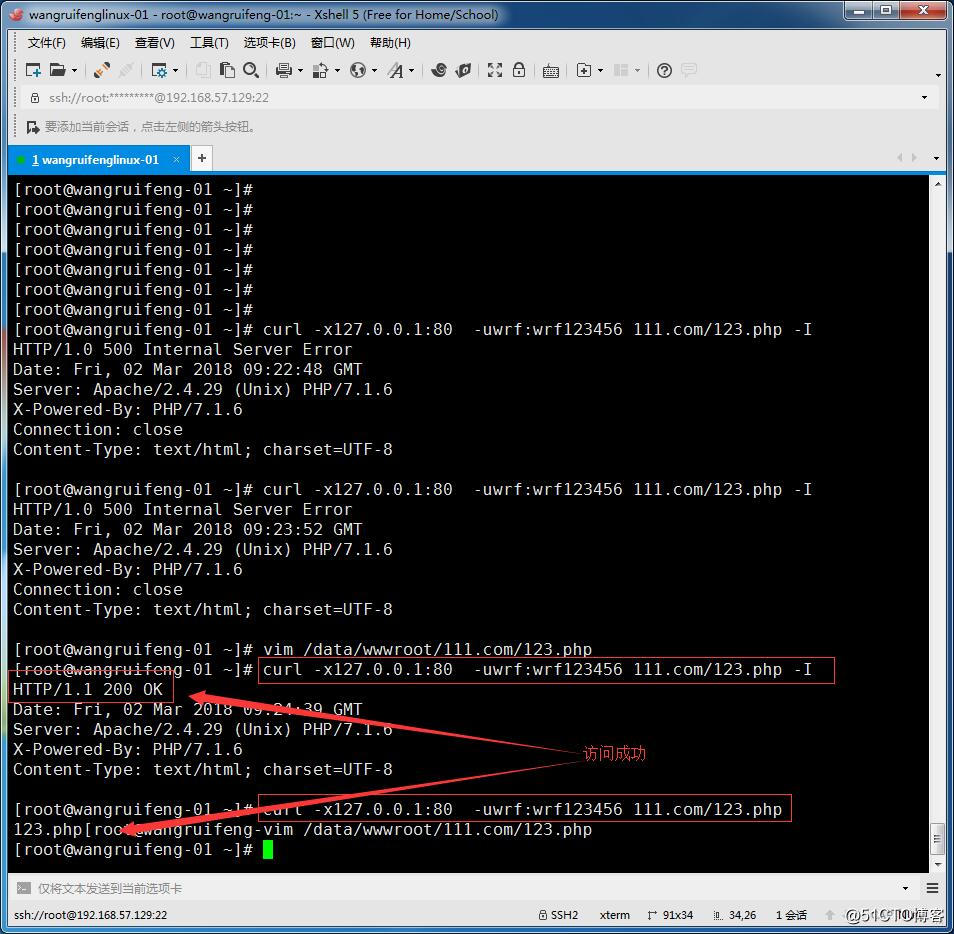Click the green terminal cursor block

(x=268, y=849)
